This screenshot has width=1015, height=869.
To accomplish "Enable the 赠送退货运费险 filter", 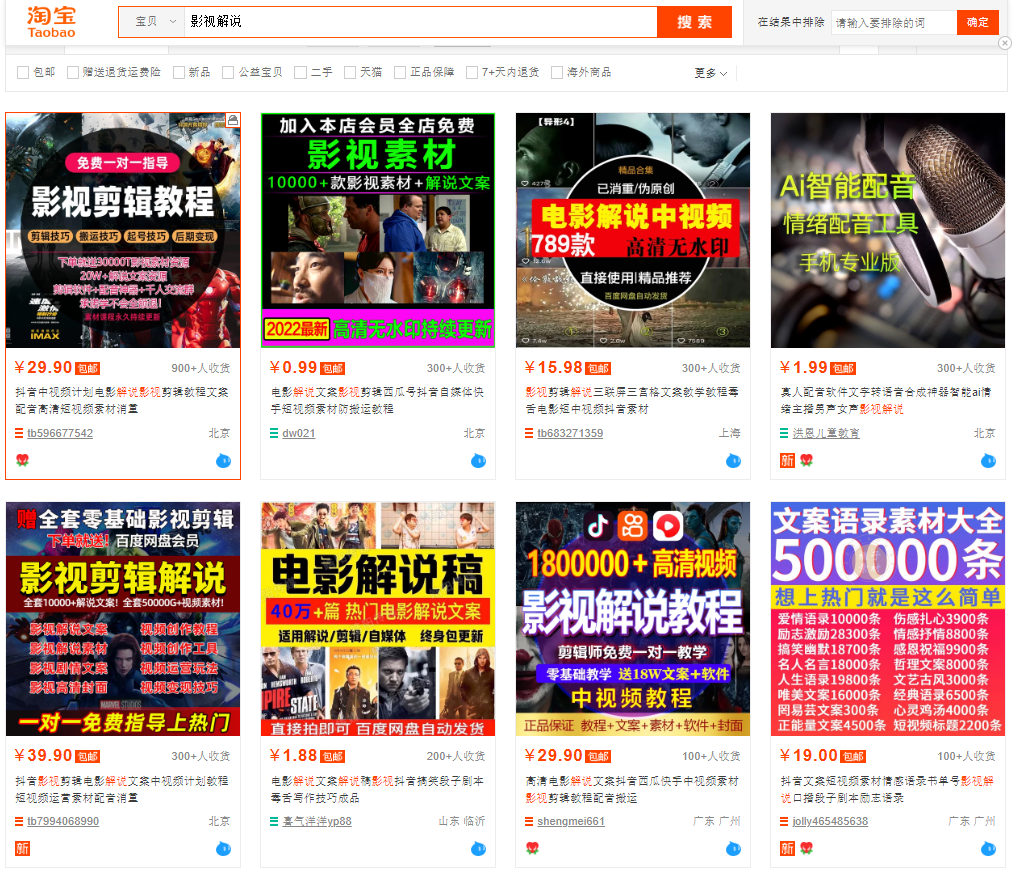I will point(73,73).
